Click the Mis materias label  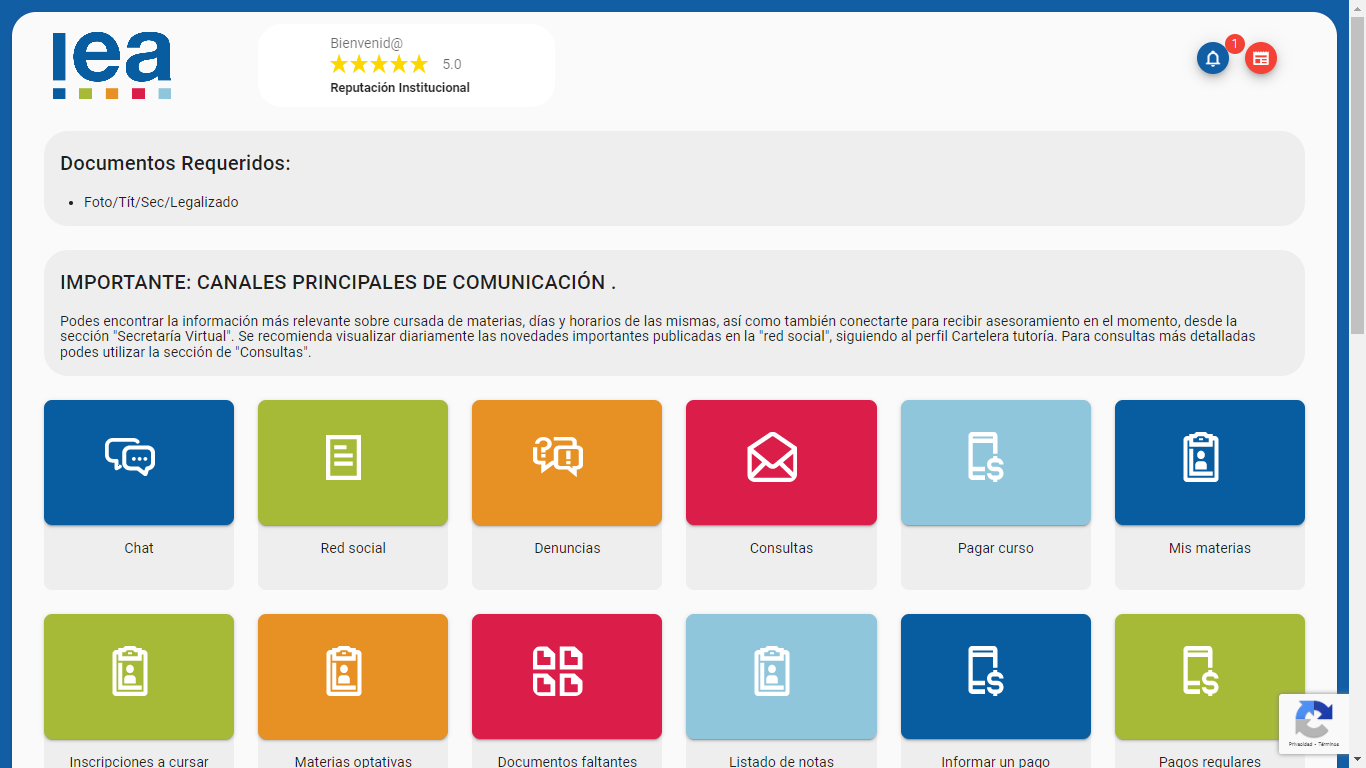(x=1209, y=548)
